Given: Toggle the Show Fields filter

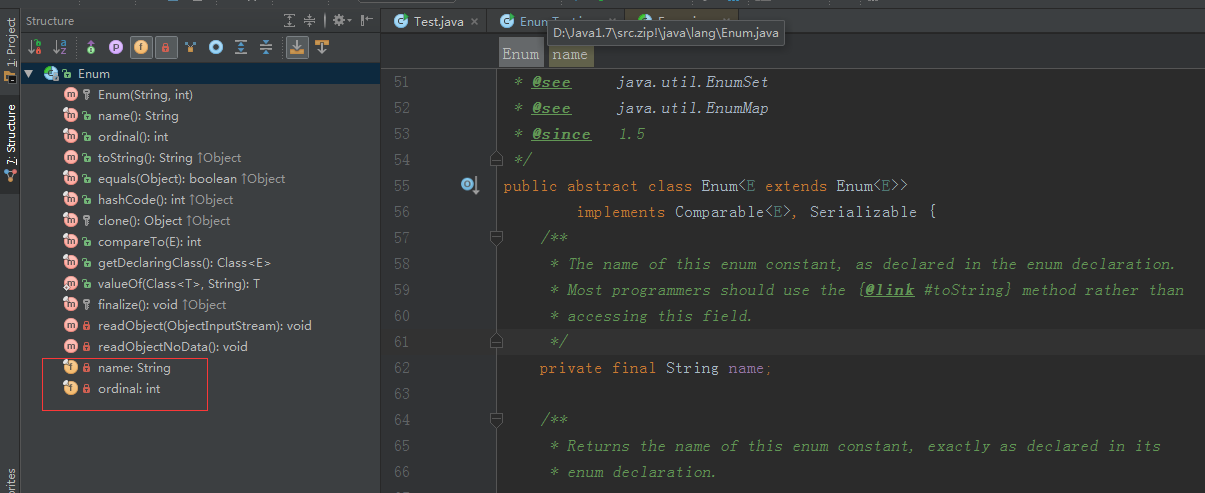Looking at the screenshot, I should 141,47.
